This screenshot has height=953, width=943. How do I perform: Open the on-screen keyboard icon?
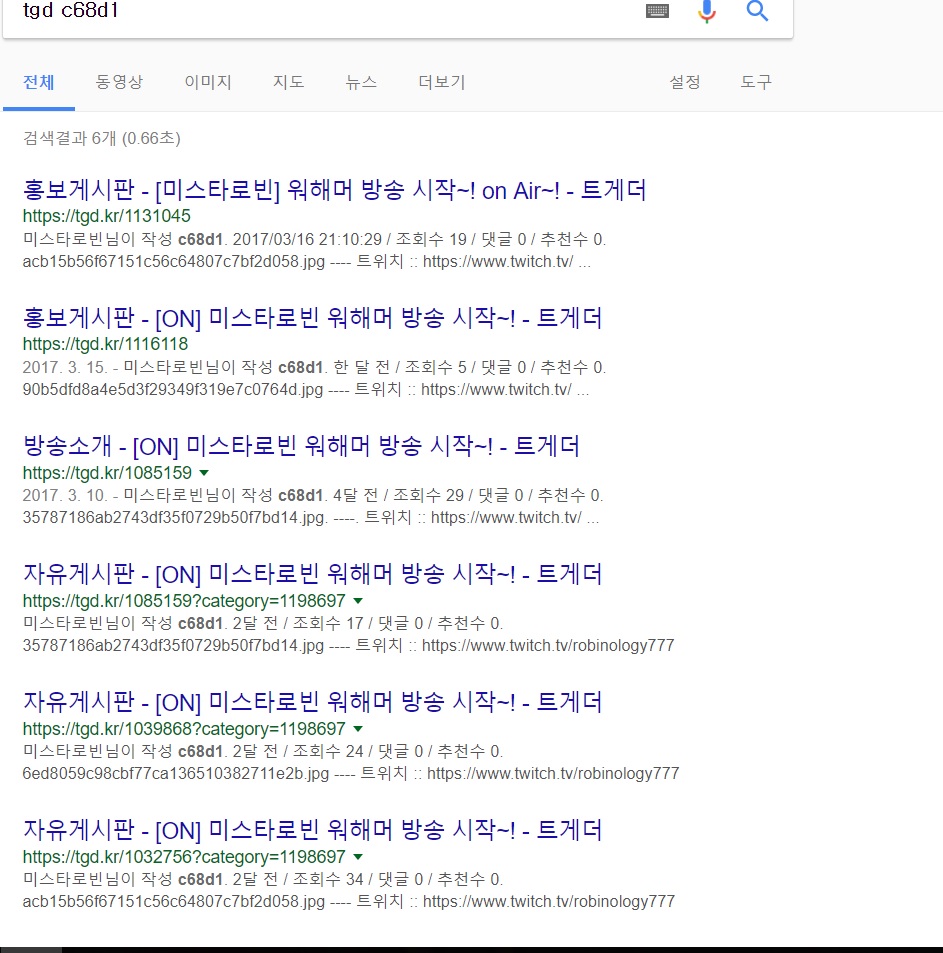[657, 11]
